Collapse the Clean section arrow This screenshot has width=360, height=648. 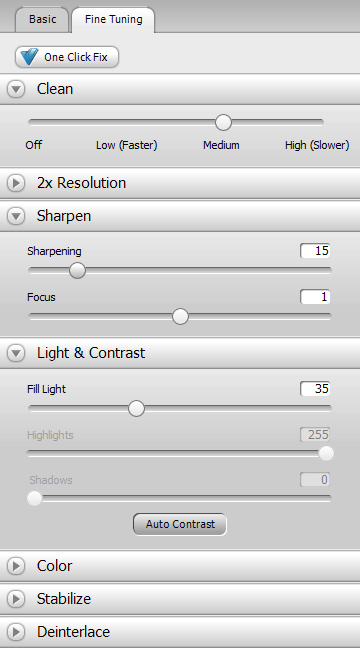(16, 89)
